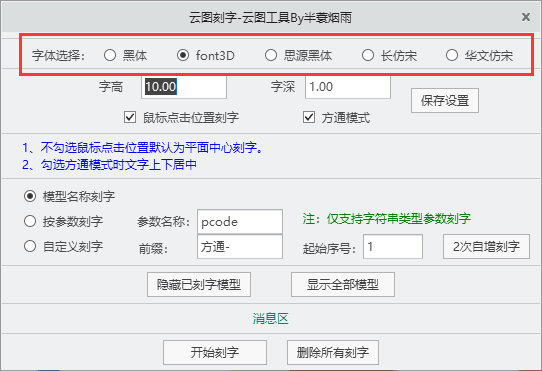This screenshot has width=542, height=371.
Task: Select the font3D radio option
Action: click(x=183, y=55)
